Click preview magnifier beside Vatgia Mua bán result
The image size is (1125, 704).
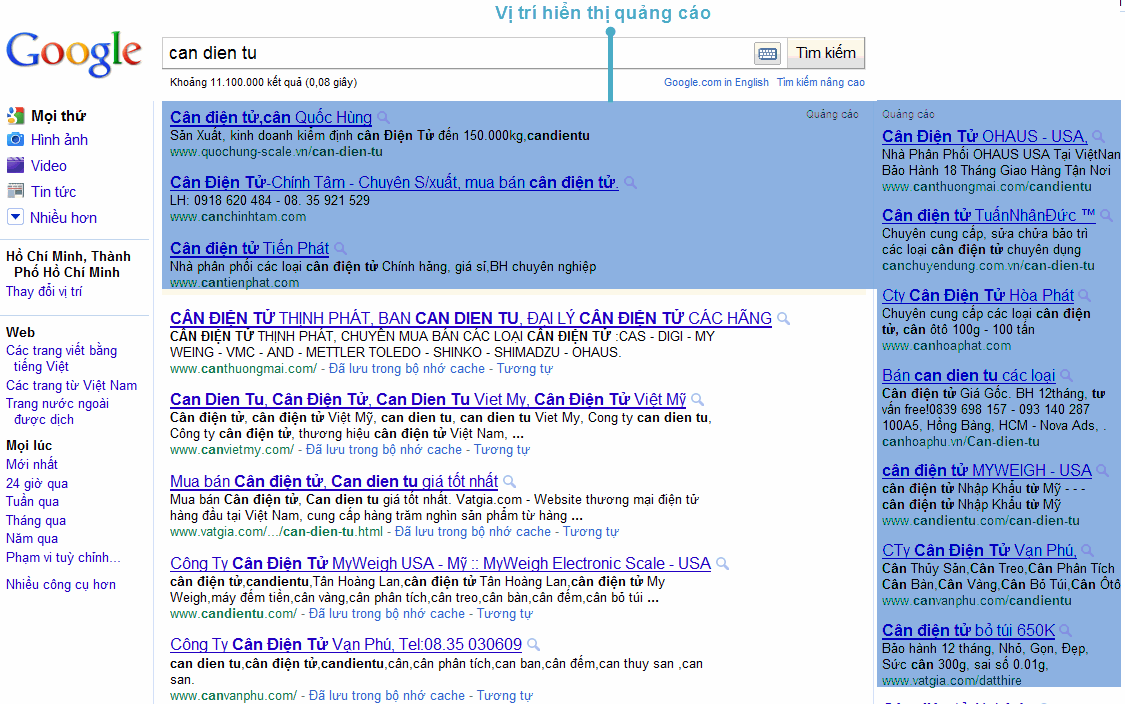[509, 482]
